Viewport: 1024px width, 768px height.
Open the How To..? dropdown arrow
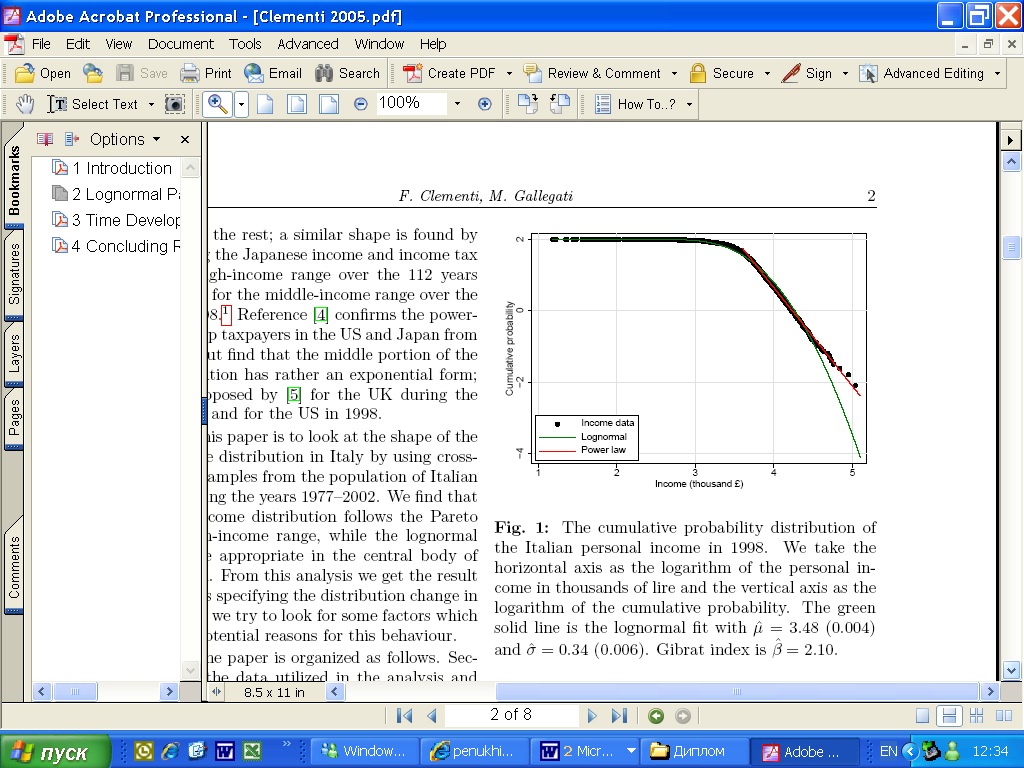point(689,104)
